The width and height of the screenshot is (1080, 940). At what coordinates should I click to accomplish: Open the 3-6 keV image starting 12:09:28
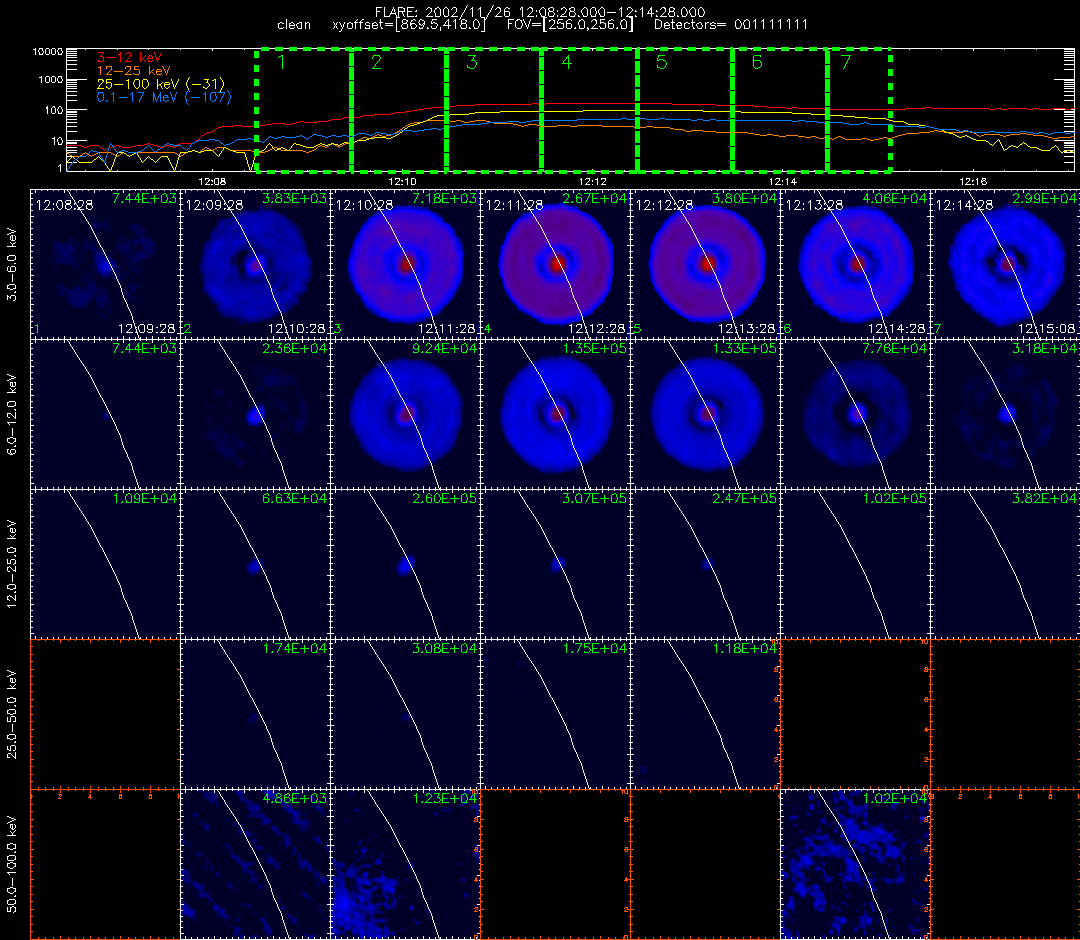(x=256, y=264)
